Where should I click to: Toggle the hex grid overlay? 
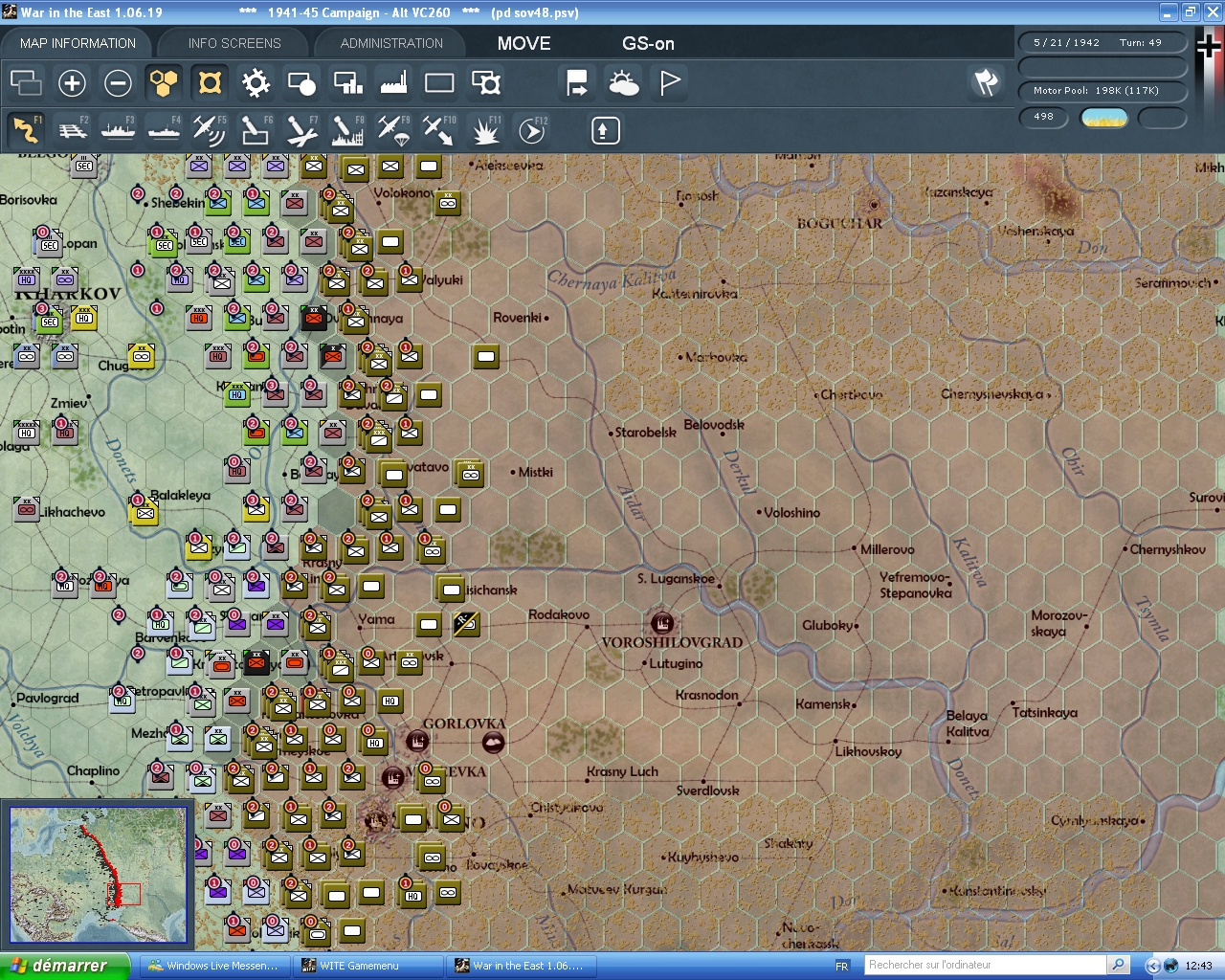164,83
